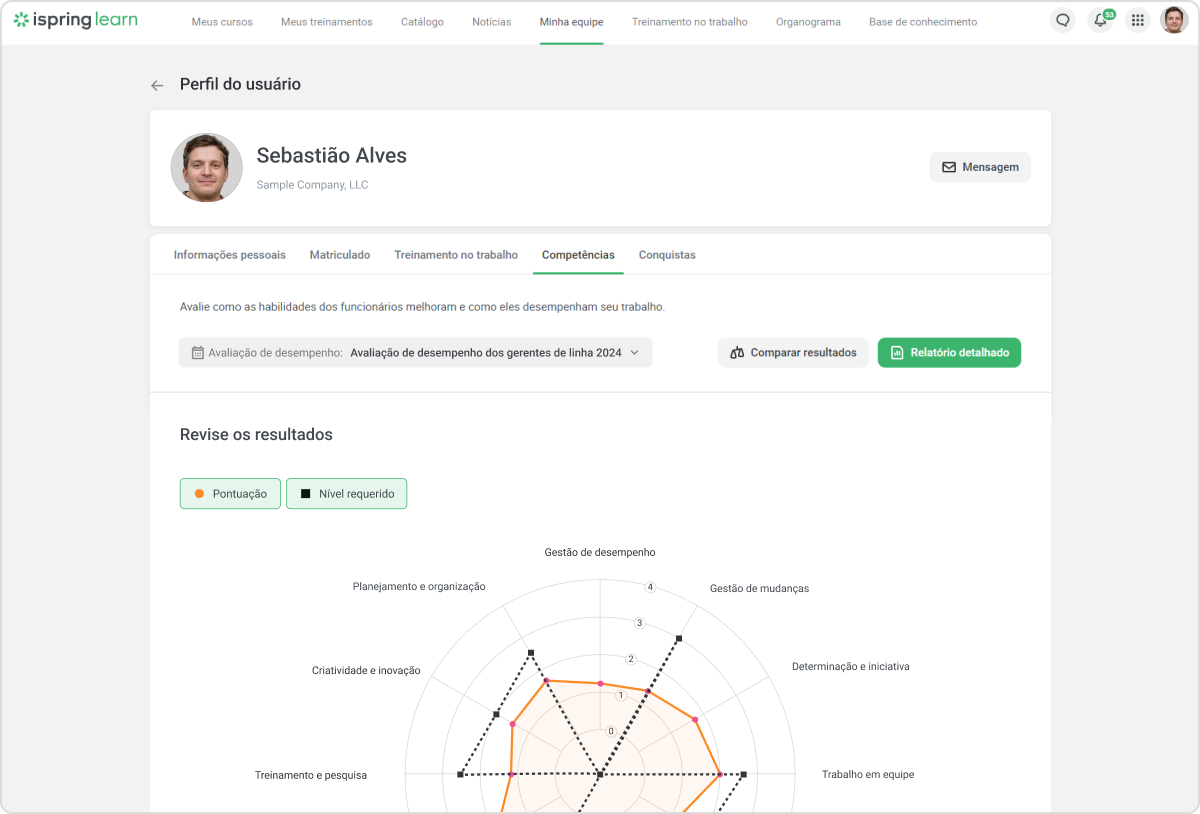The width and height of the screenshot is (1200, 814).
Task: Open the Matriculado tab
Action: tap(340, 255)
